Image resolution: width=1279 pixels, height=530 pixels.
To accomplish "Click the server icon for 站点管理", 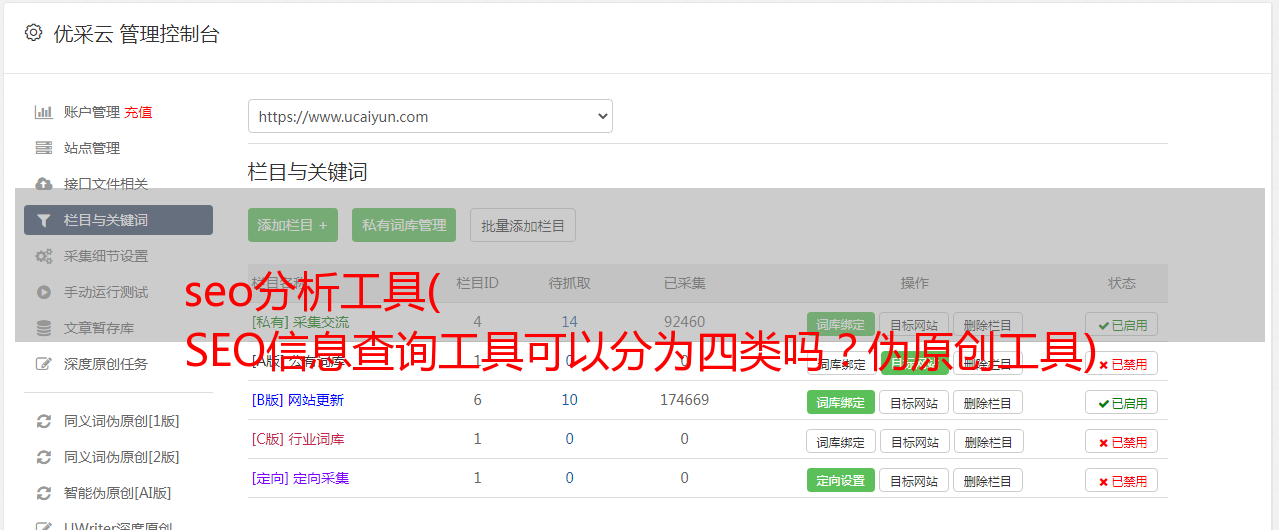I will [44, 148].
